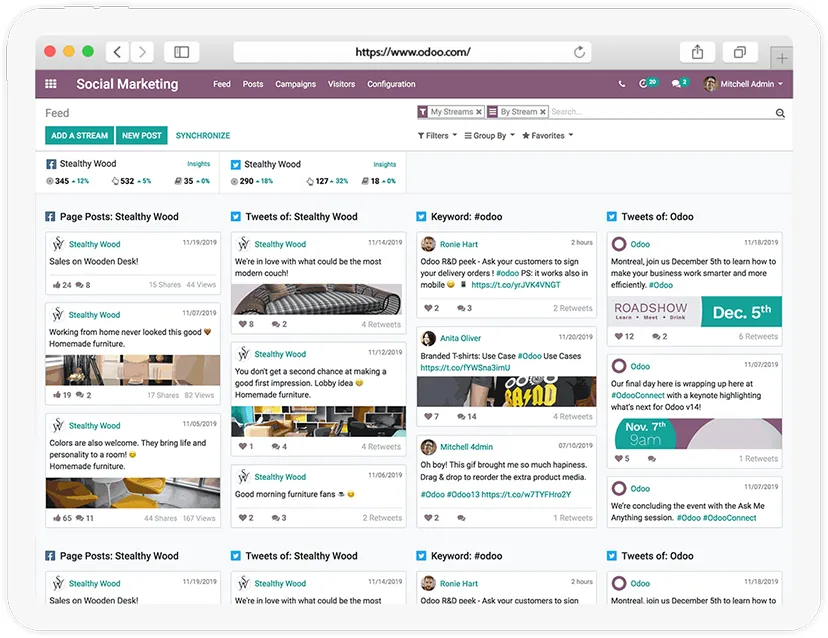The width and height of the screenshot is (828, 638).
Task: Open the yellow chairs image thumbnail
Action: (x=133, y=493)
